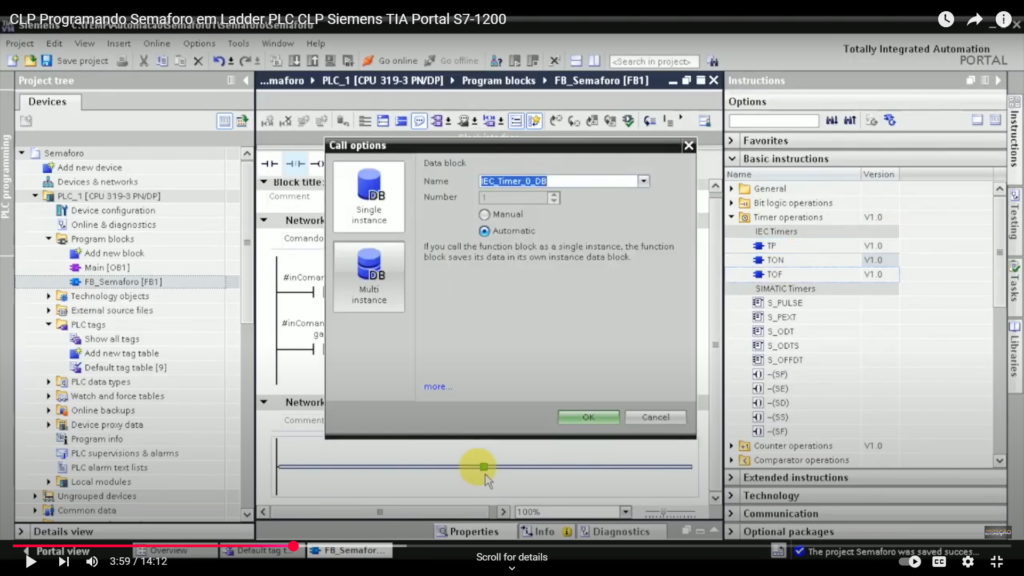The image size is (1024, 576).
Task: Open the Insert menu
Action: (119, 43)
